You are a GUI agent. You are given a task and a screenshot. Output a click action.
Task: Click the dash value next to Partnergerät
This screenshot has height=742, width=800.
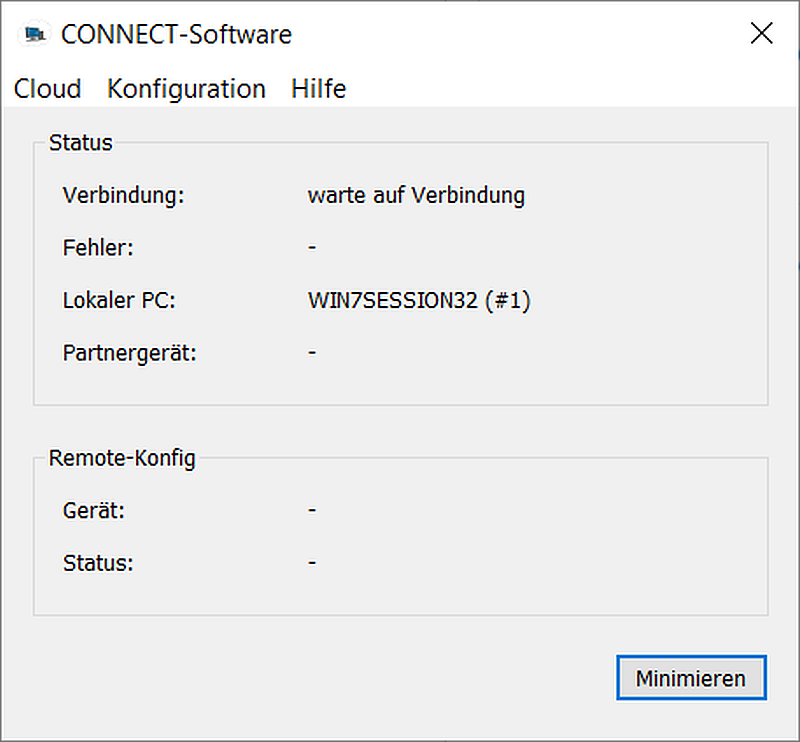313,353
